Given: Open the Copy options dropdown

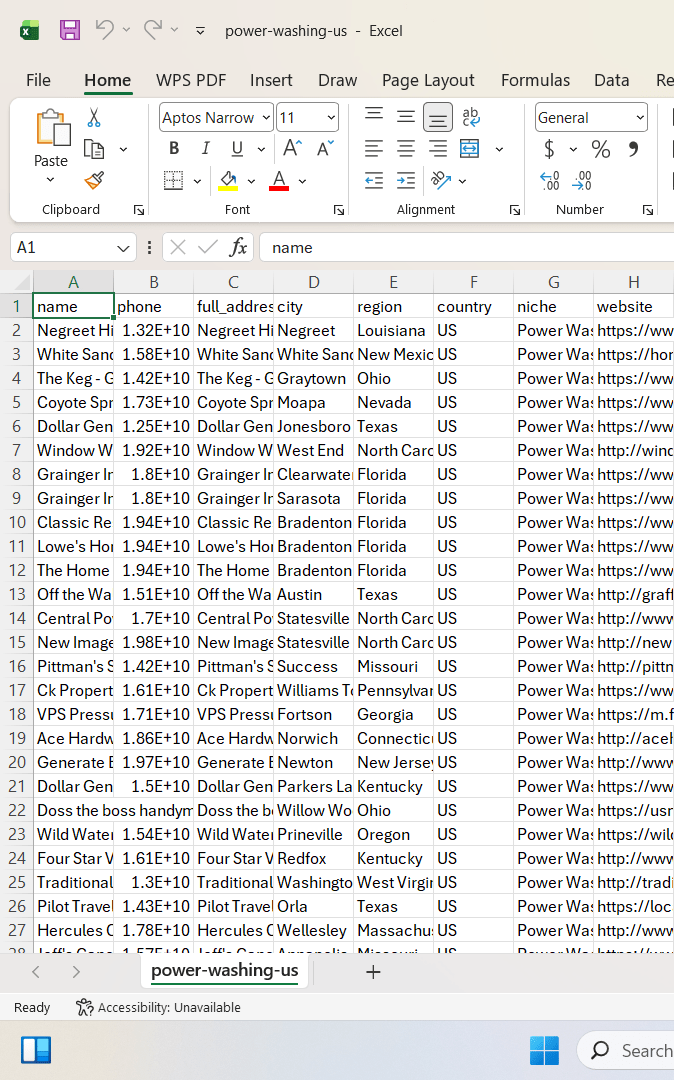Looking at the screenshot, I should [123, 149].
